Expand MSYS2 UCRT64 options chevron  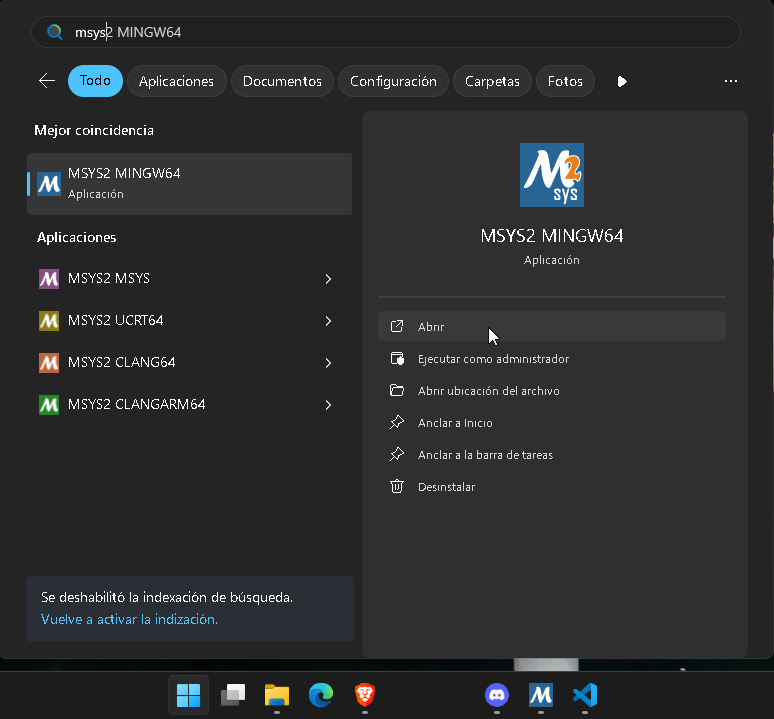coord(328,321)
